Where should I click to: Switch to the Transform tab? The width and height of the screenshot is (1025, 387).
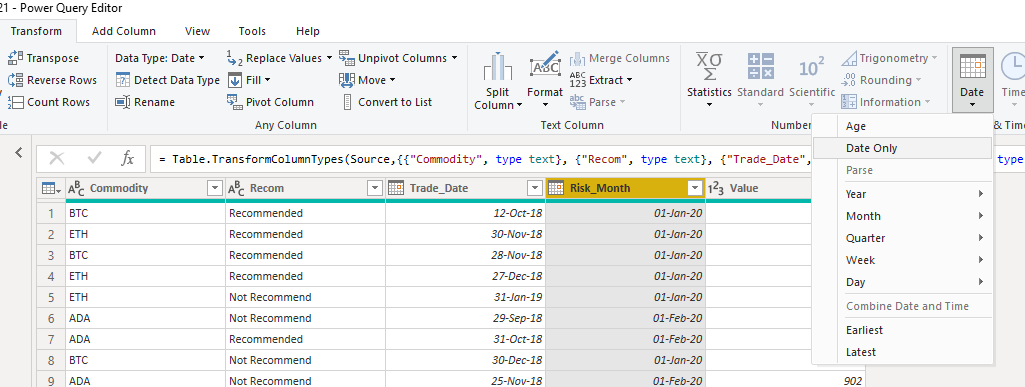(37, 31)
